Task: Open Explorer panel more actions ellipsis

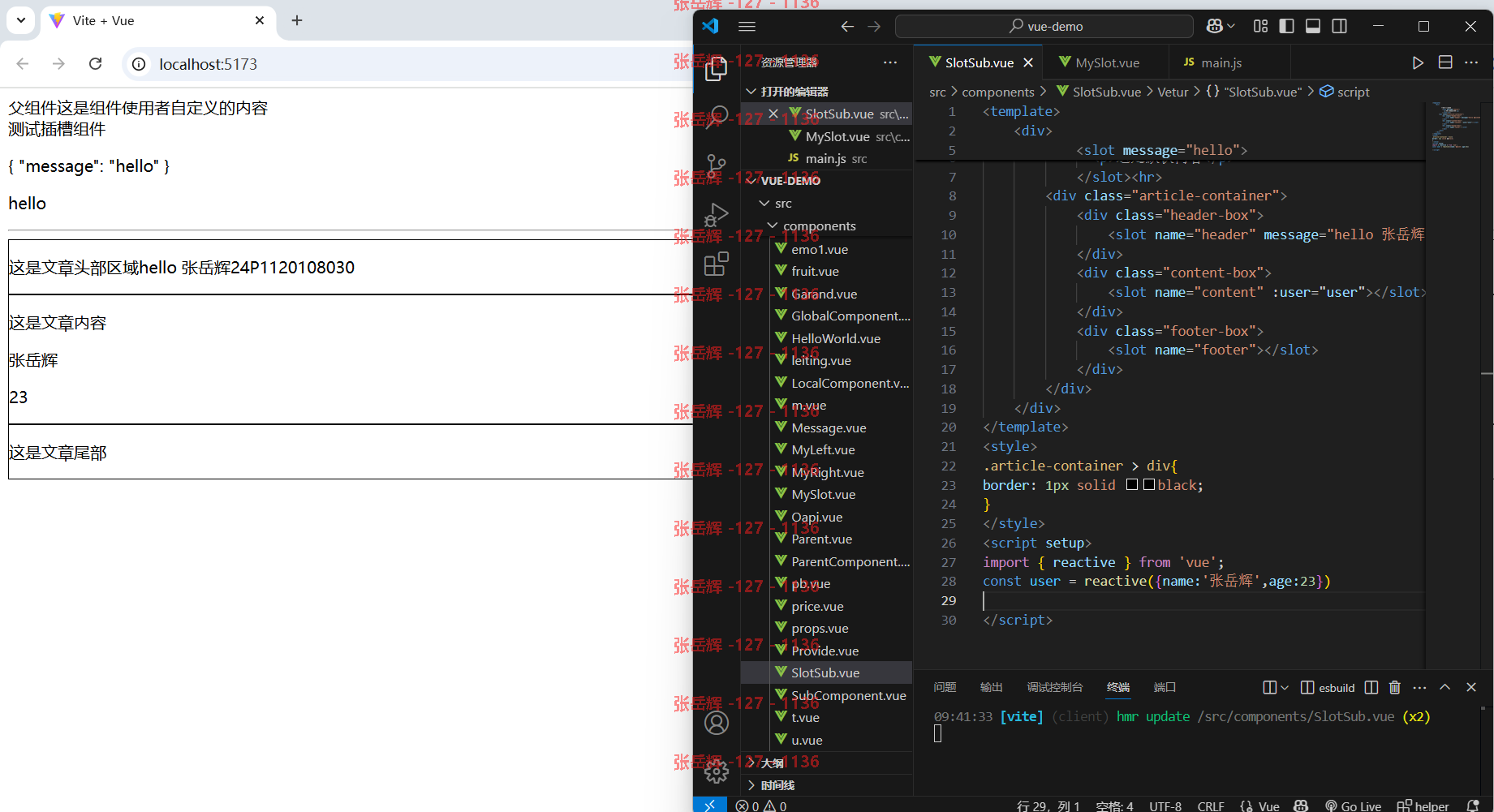Action: [x=890, y=62]
